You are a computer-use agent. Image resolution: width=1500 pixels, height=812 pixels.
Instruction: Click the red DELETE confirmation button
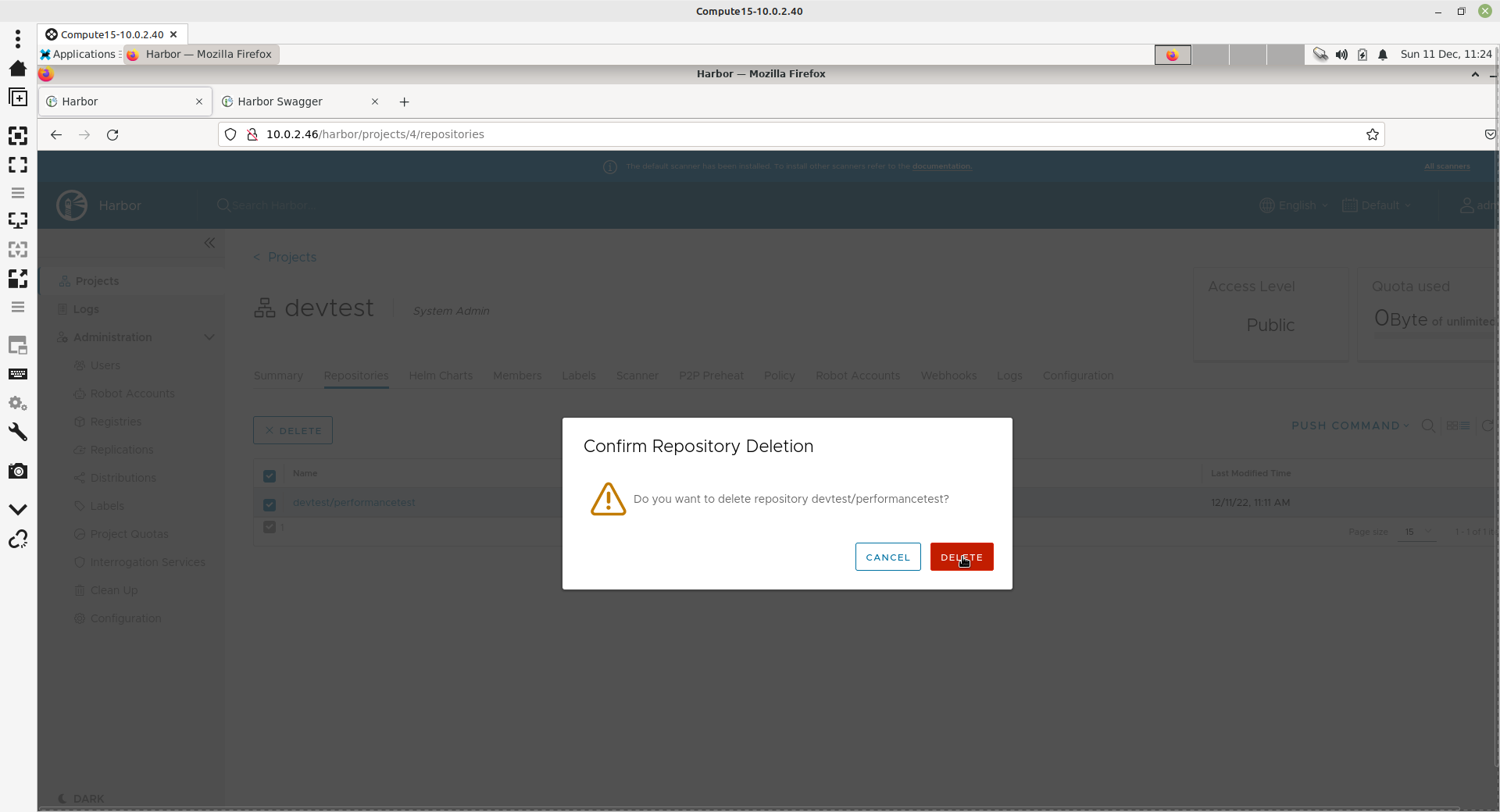pyautogui.click(x=961, y=557)
